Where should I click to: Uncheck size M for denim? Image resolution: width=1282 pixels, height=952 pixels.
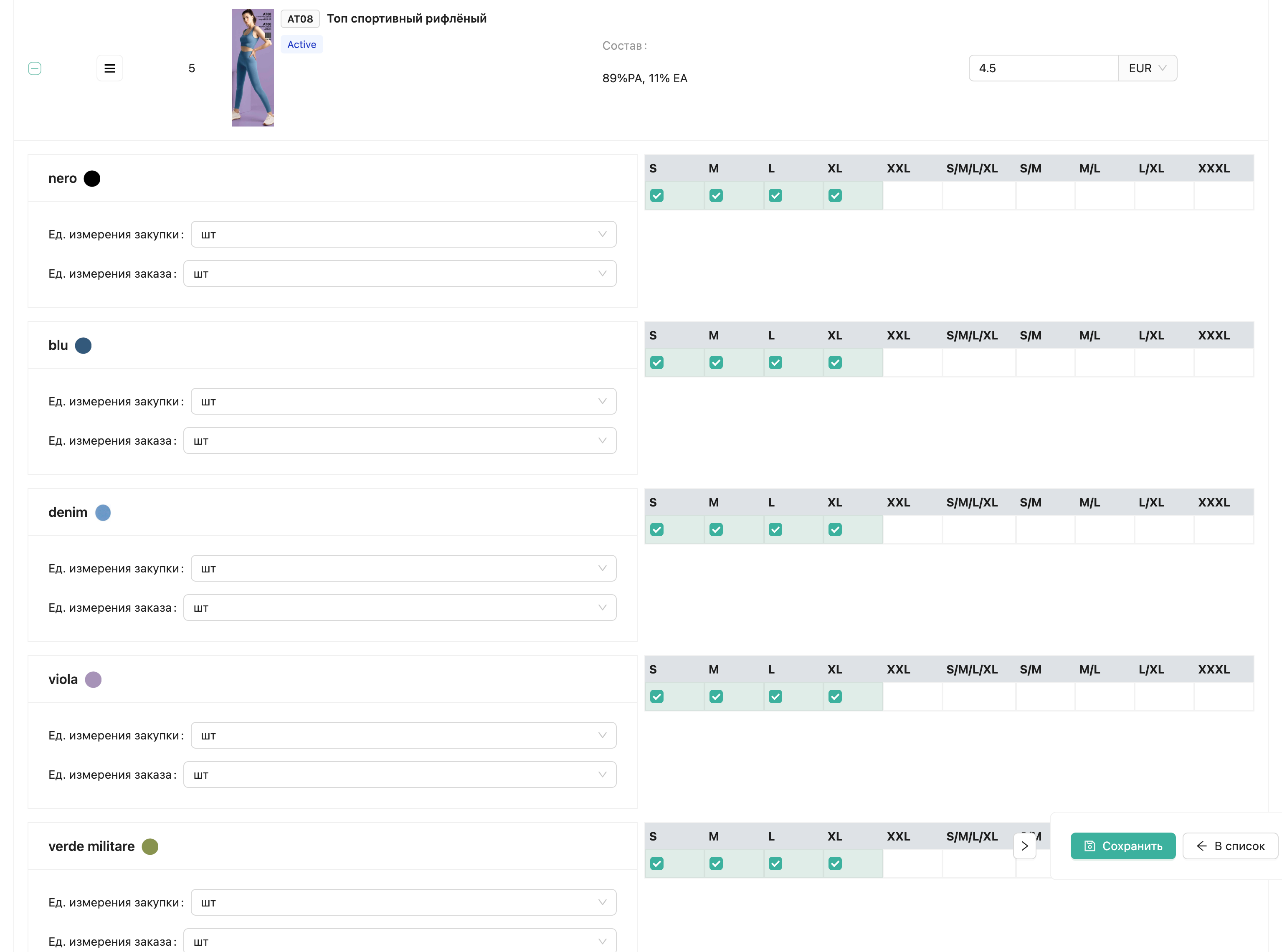click(716, 529)
